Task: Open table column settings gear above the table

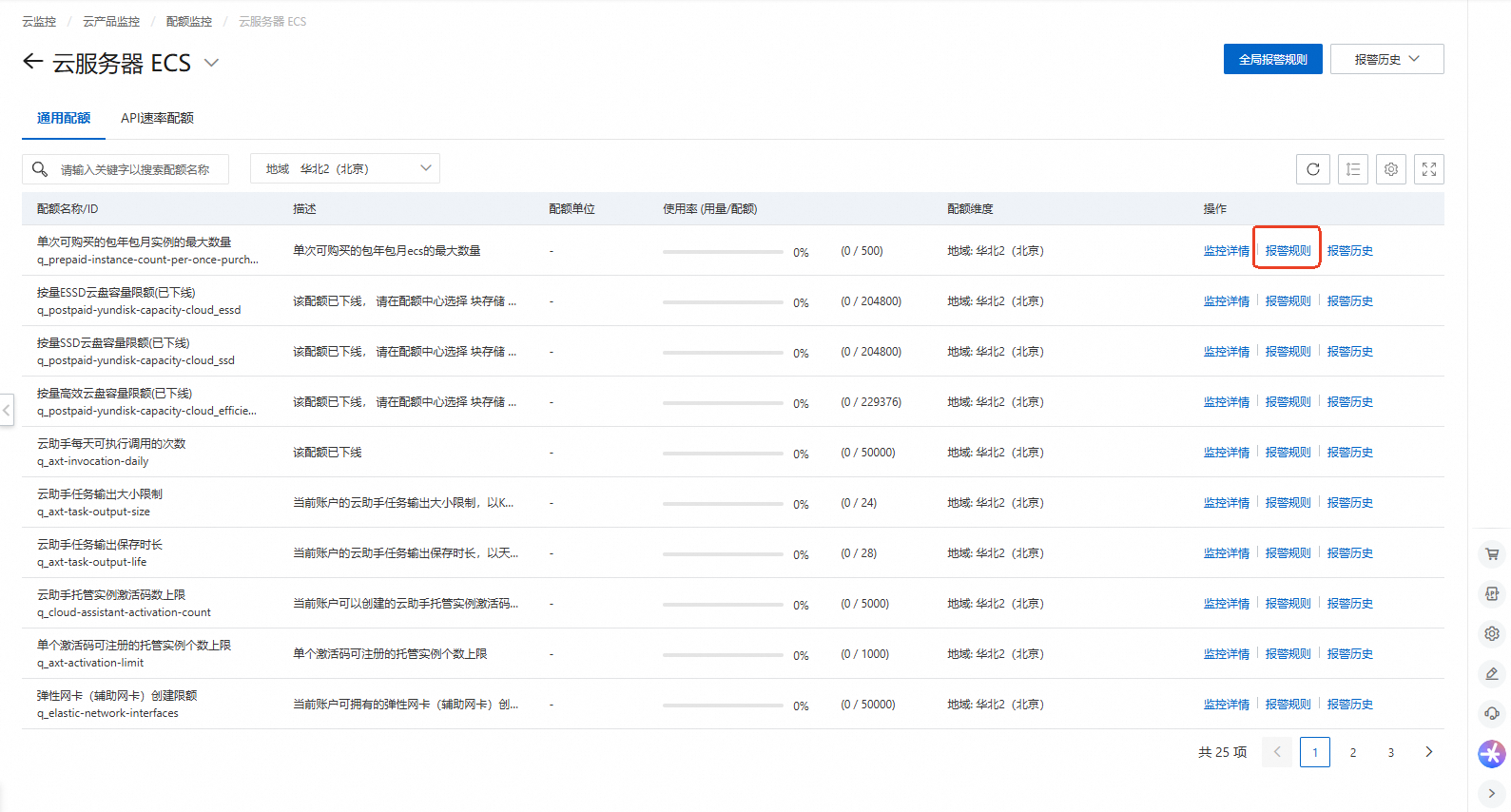Action: click(x=1391, y=169)
